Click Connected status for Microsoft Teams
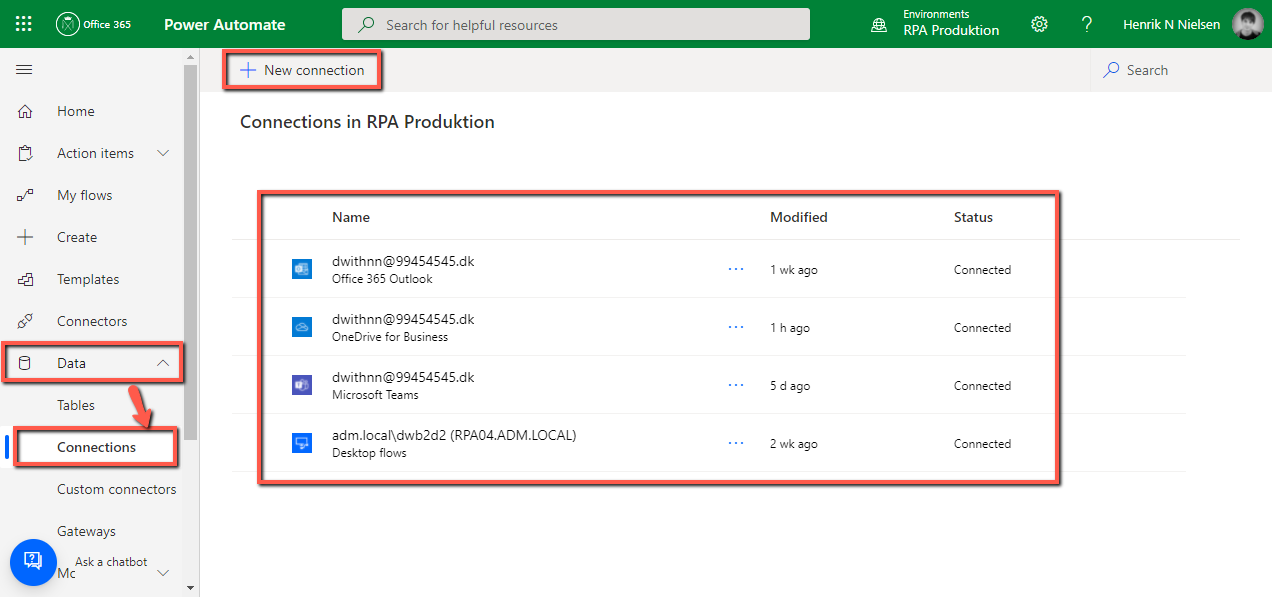This screenshot has width=1272, height=597. [983, 386]
